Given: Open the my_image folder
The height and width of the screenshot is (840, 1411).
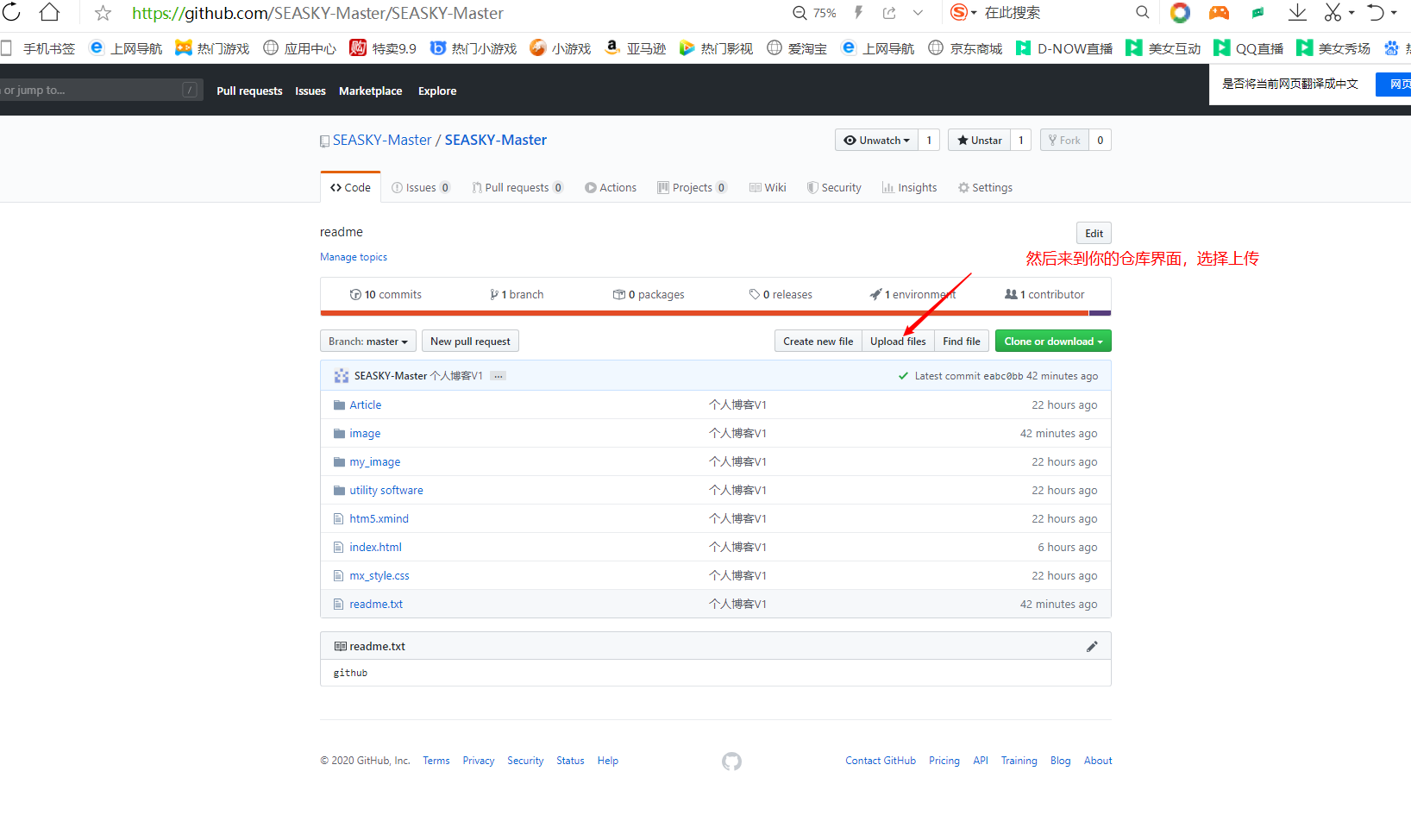Looking at the screenshot, I should click(x=374, y=461).
